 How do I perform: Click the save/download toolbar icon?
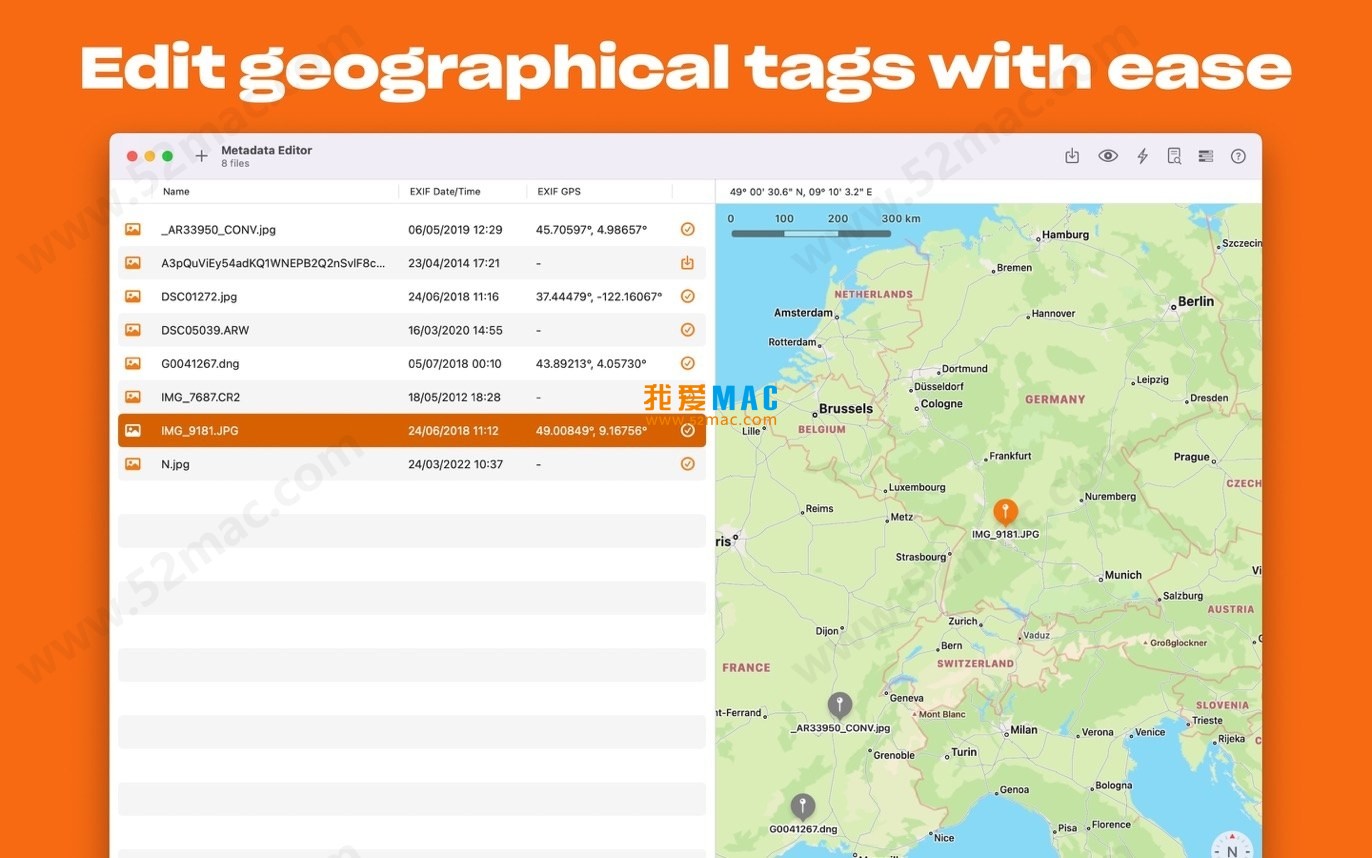(x=1072, y=156)
